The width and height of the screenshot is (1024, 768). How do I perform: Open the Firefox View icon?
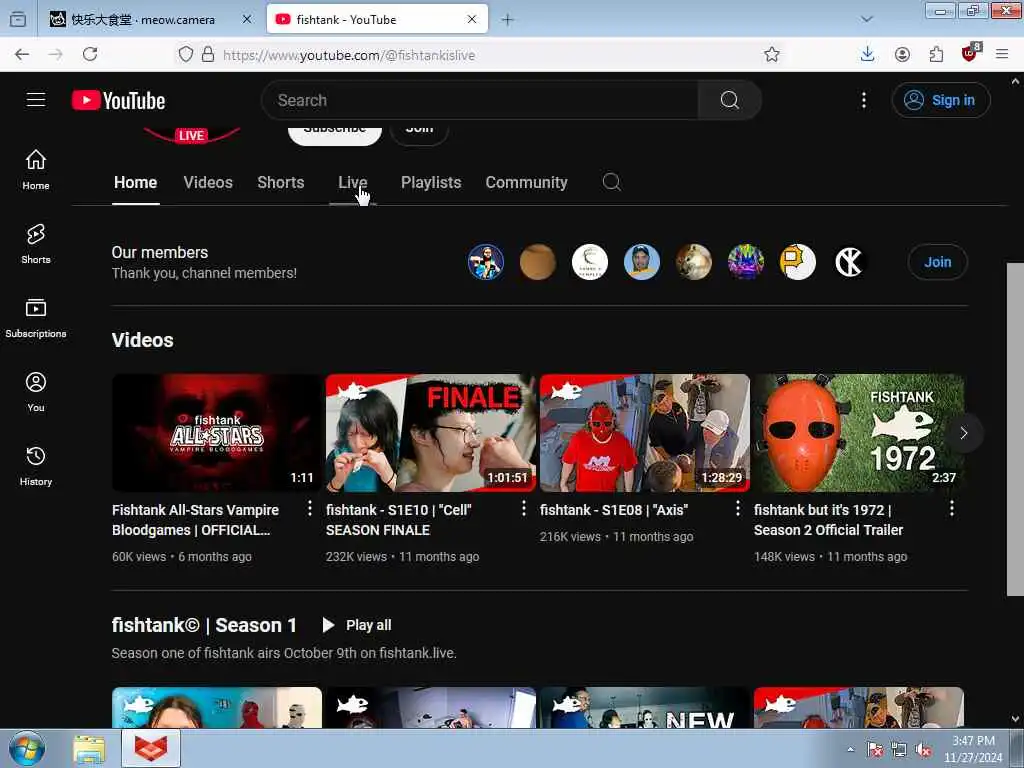[18, 20]
